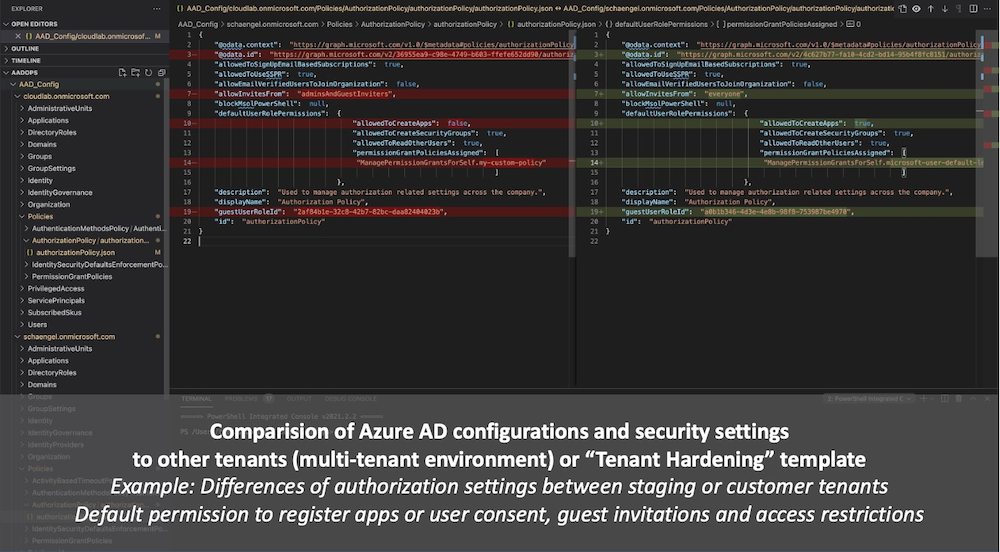
Task: Collapse all folders in AADOPS explorer
Action: pyautogui.click(x=161, y=73)
